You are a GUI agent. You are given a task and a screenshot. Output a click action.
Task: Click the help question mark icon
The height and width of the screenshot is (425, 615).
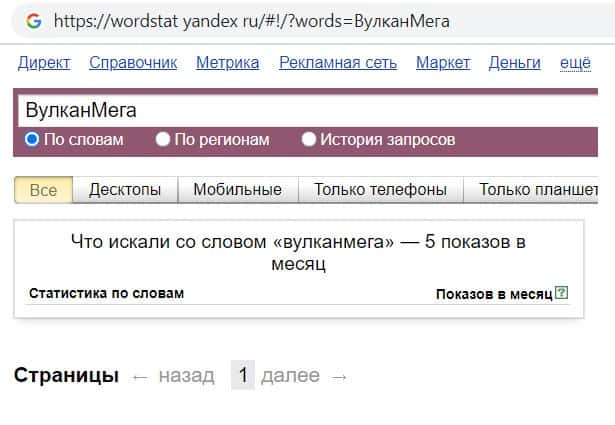561,293
